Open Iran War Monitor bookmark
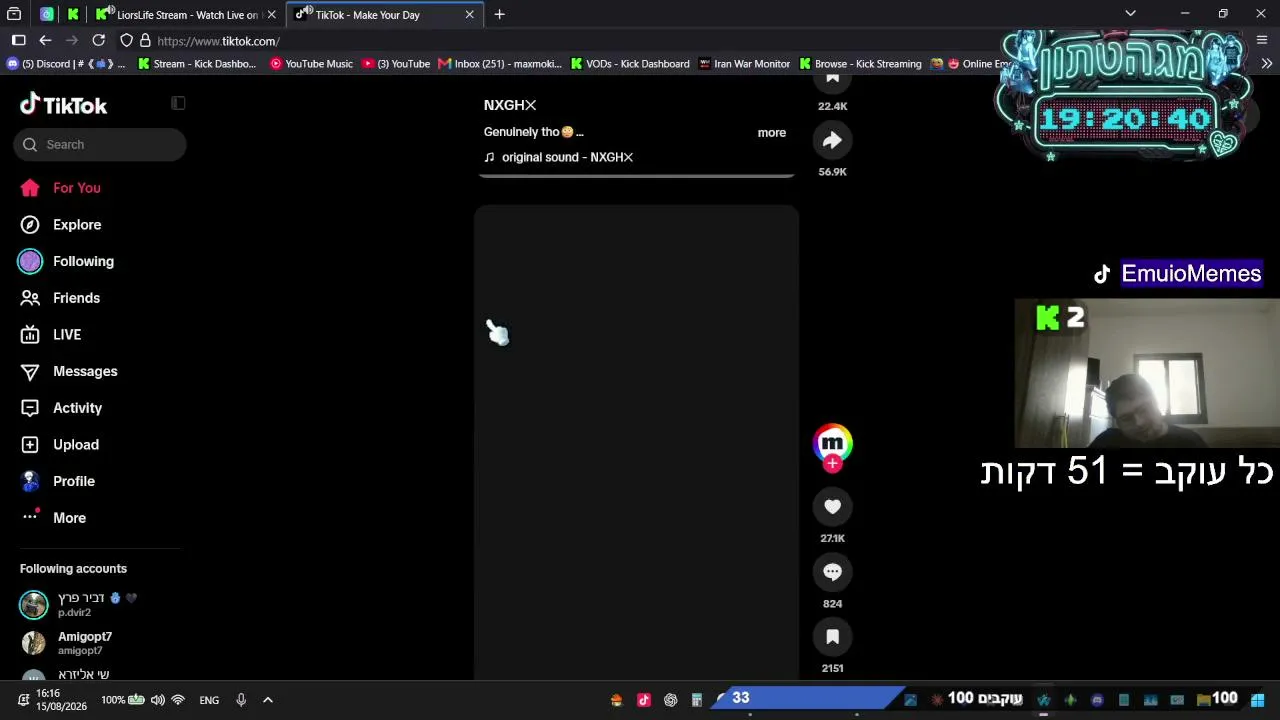This screenshot has height=720, width=1280. 744,64
